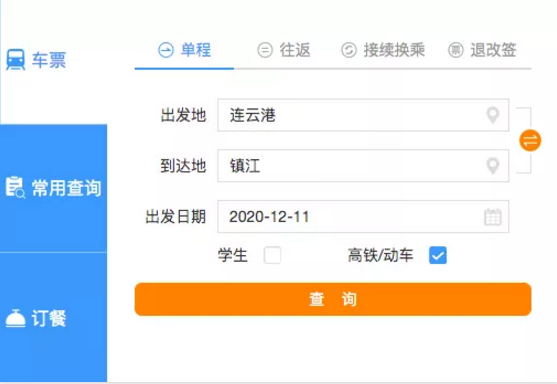Open the 订餐 sidebar section

pos(53,318)
